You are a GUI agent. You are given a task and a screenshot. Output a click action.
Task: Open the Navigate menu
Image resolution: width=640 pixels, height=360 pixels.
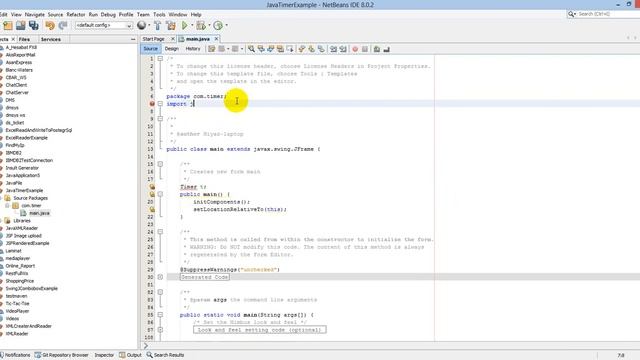pos(35,15)
